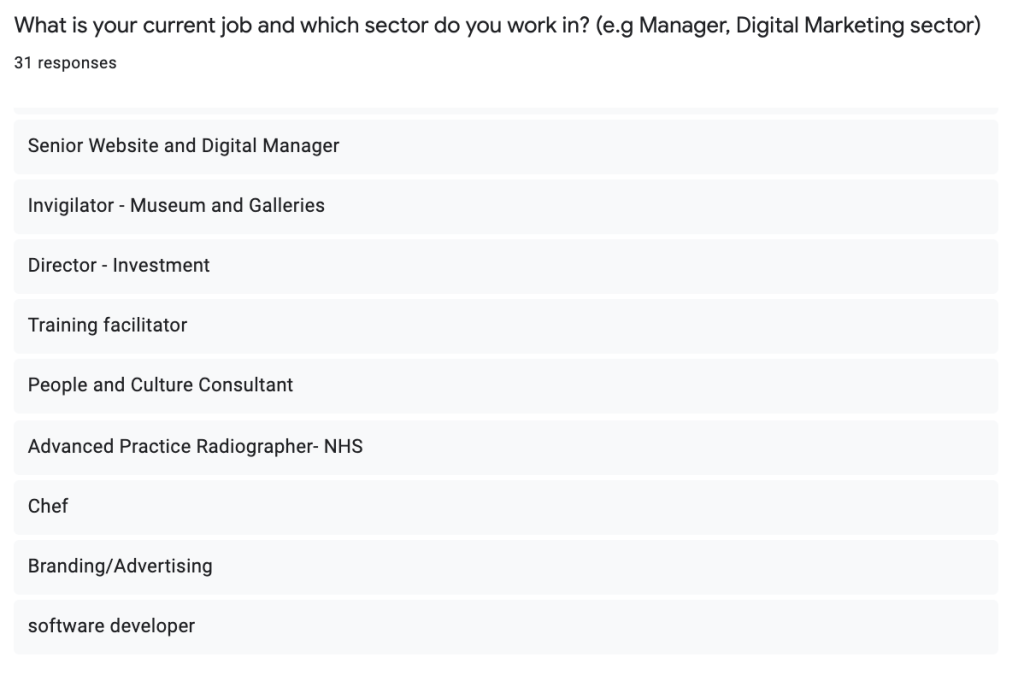Click the partially hidden response row above Senior Website
1024x675 pixels.
click(x=505, y=110)
